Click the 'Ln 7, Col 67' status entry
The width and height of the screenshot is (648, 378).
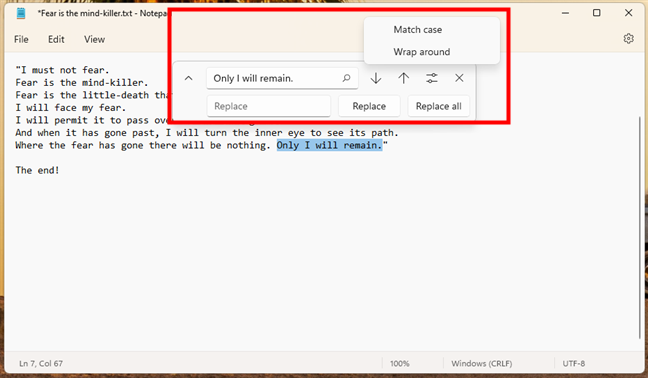[41, 364]
